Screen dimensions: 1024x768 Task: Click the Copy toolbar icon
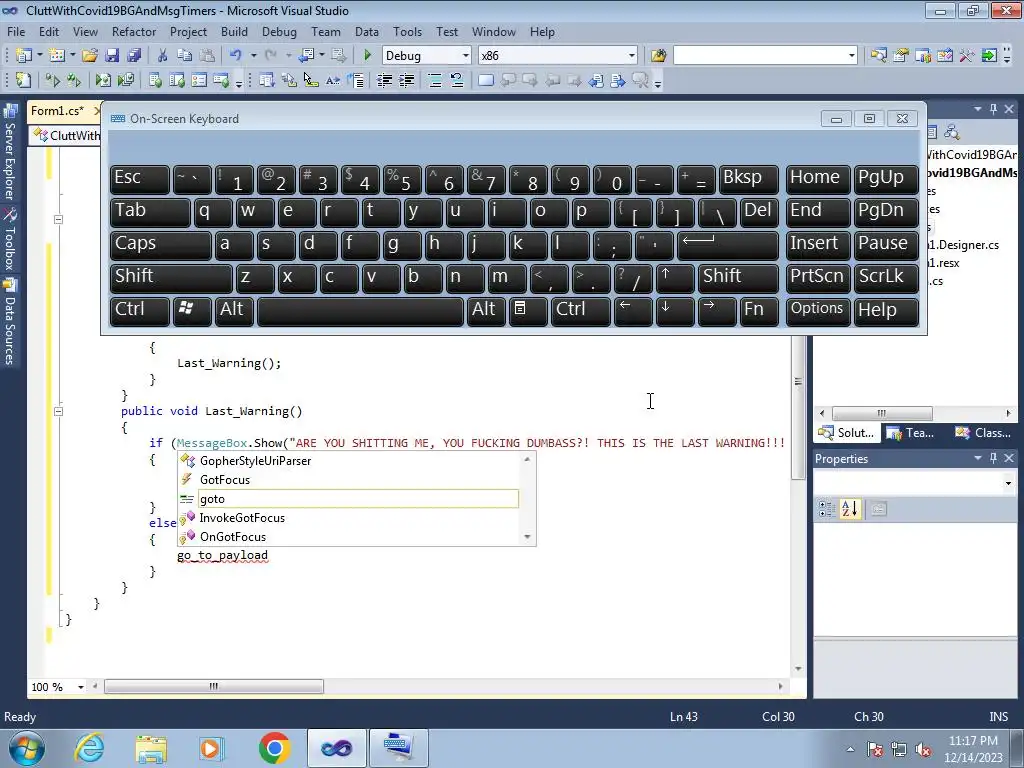[185, 56]
